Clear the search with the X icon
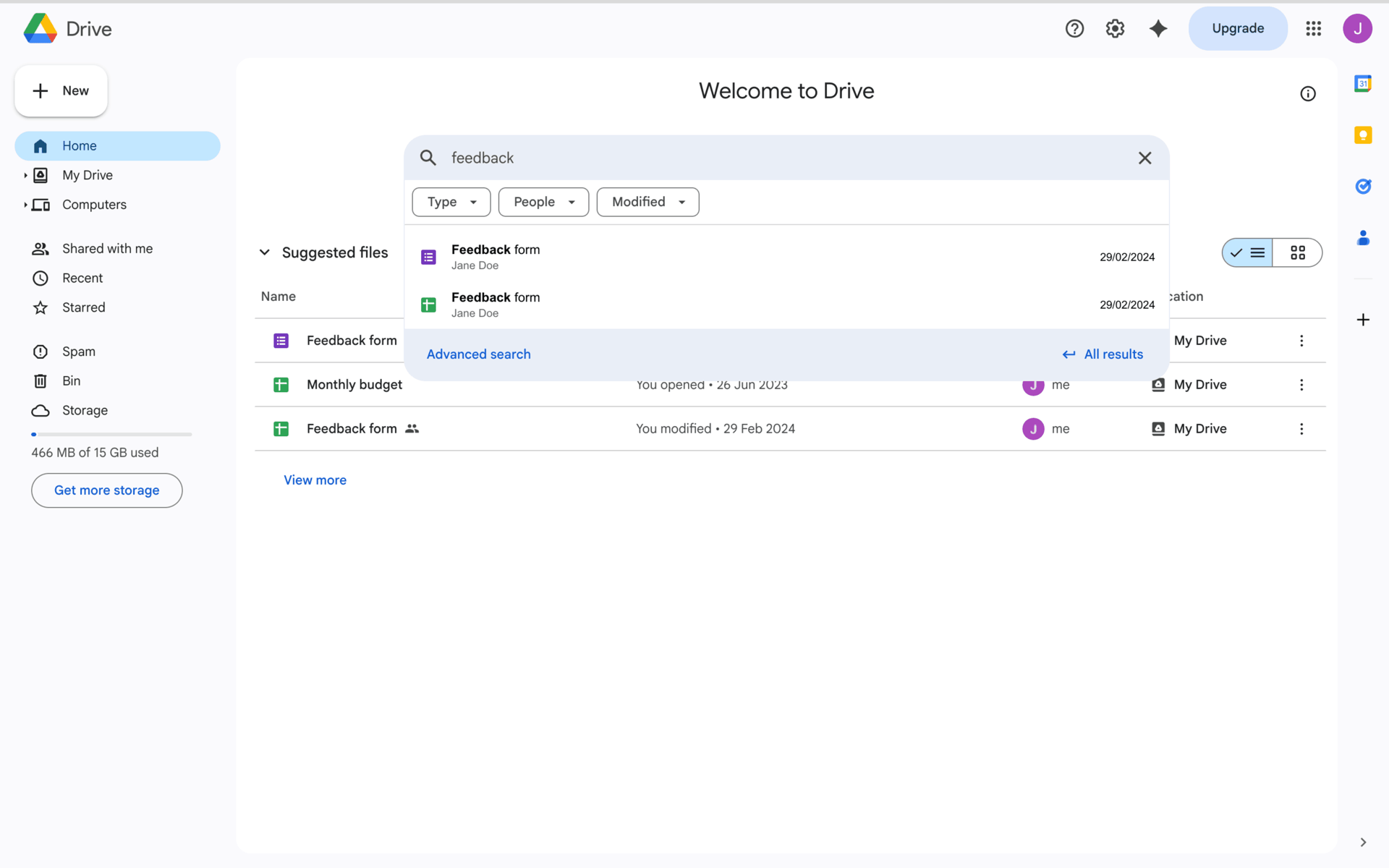The height and width of the screenshot is (868, 1389). 1144,158
